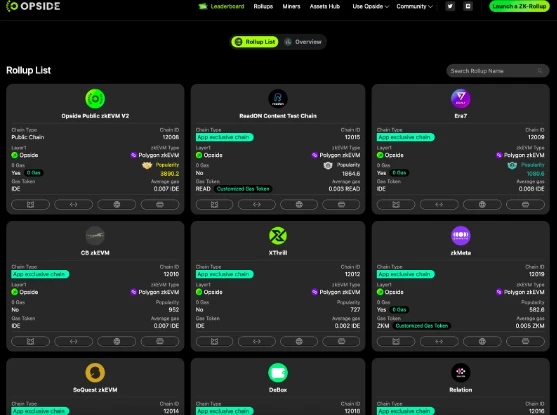Expand the Community dropdown menu
This screenshot has width=557, height=415.
point(414,6)
